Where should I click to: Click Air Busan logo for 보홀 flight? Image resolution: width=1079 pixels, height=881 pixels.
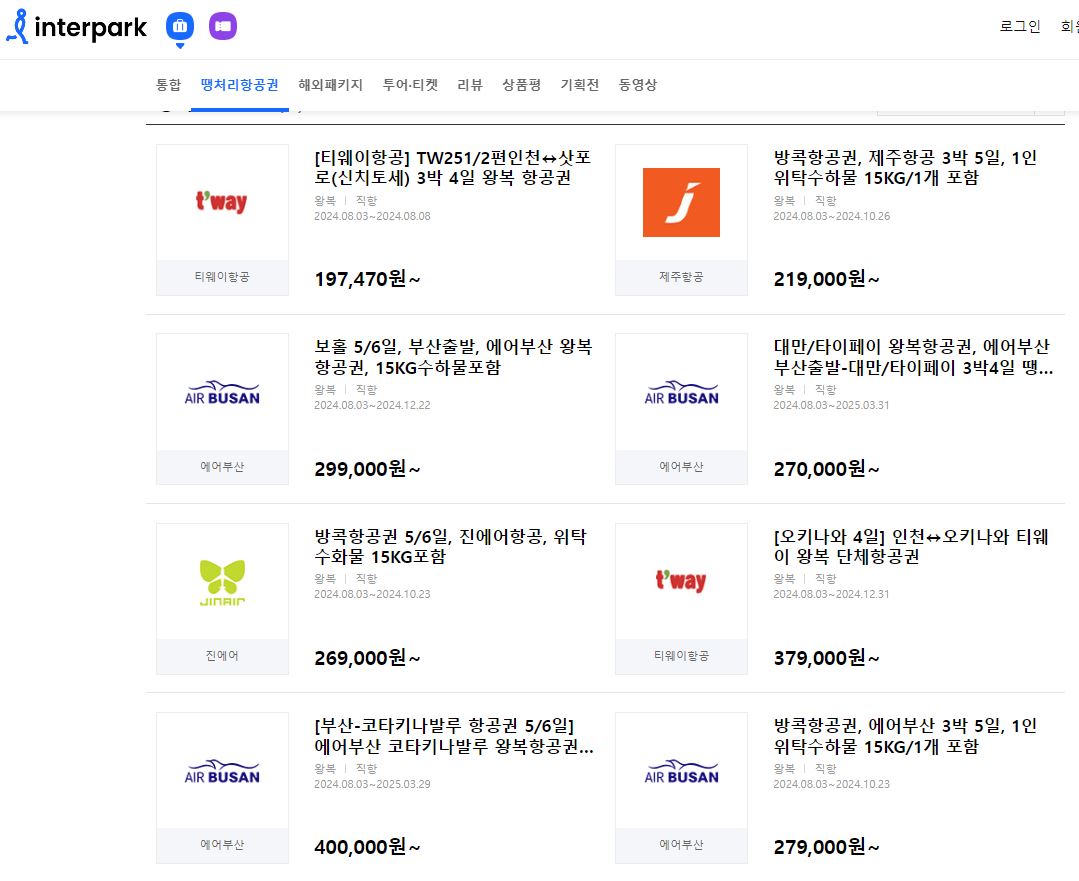[x=222, y=392]
